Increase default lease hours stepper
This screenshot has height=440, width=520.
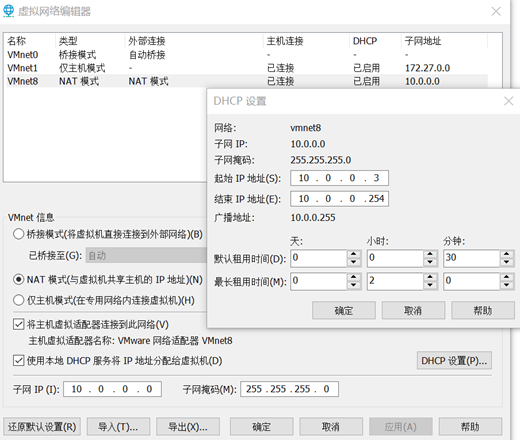[430, 254]
